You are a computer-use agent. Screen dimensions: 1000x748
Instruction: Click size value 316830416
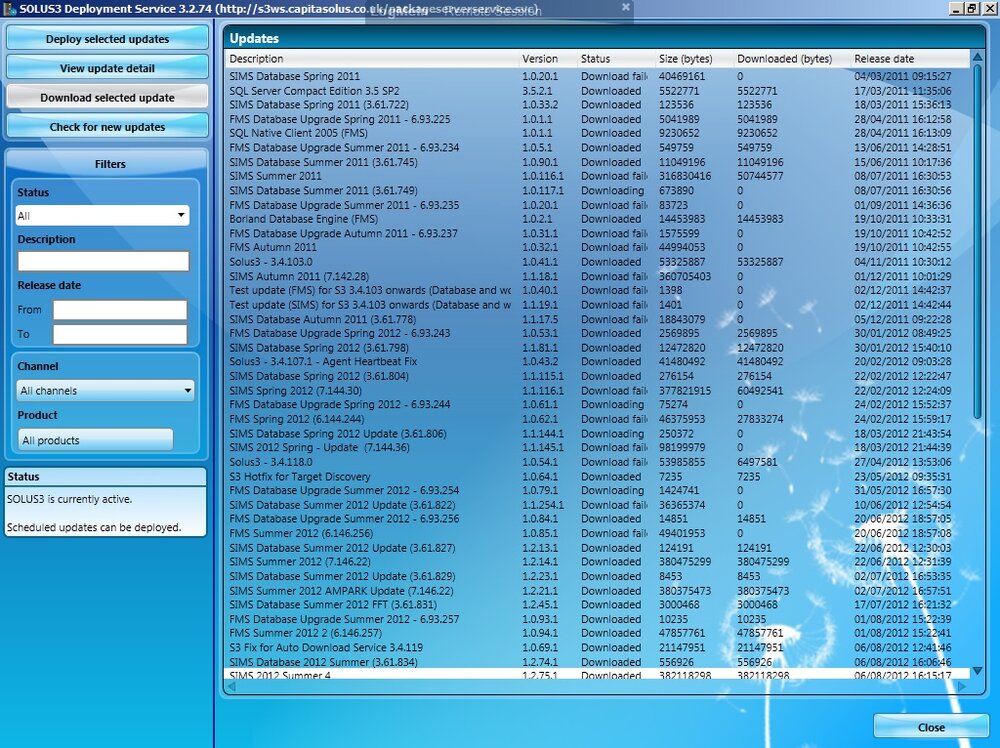pyautogui.click(x=685, y=176)
